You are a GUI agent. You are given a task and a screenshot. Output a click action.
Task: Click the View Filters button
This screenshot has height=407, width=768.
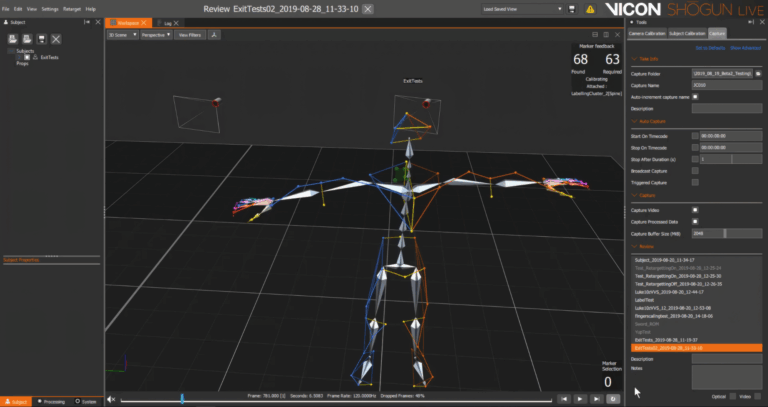pyautogui.click(x=190, y=34)
